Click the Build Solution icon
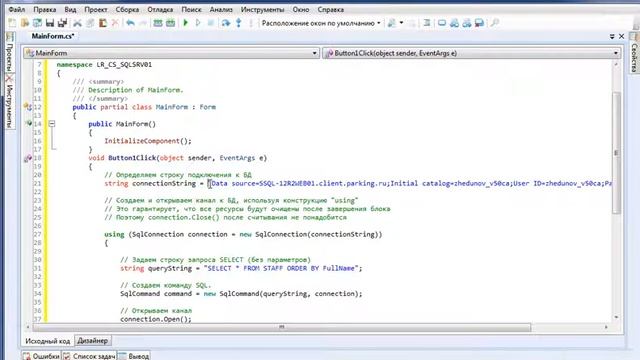The width and height of the screenshot is (640, 360). click(158, 23)
